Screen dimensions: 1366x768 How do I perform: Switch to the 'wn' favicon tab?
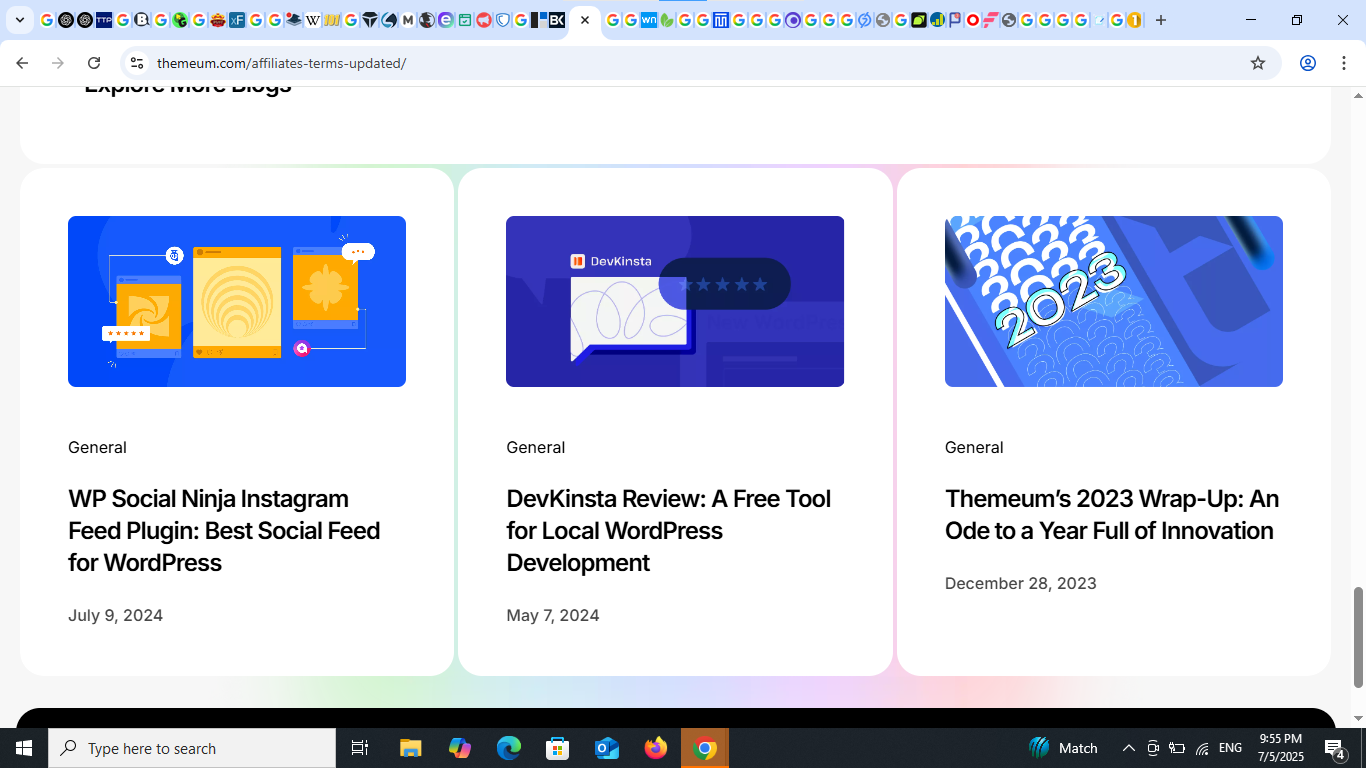649,20
